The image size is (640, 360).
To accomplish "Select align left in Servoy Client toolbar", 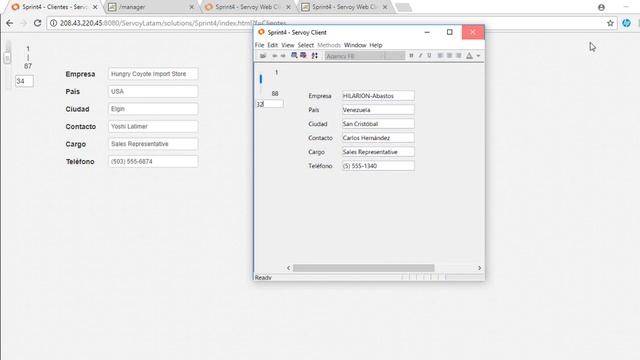I will tap(440, 56).
